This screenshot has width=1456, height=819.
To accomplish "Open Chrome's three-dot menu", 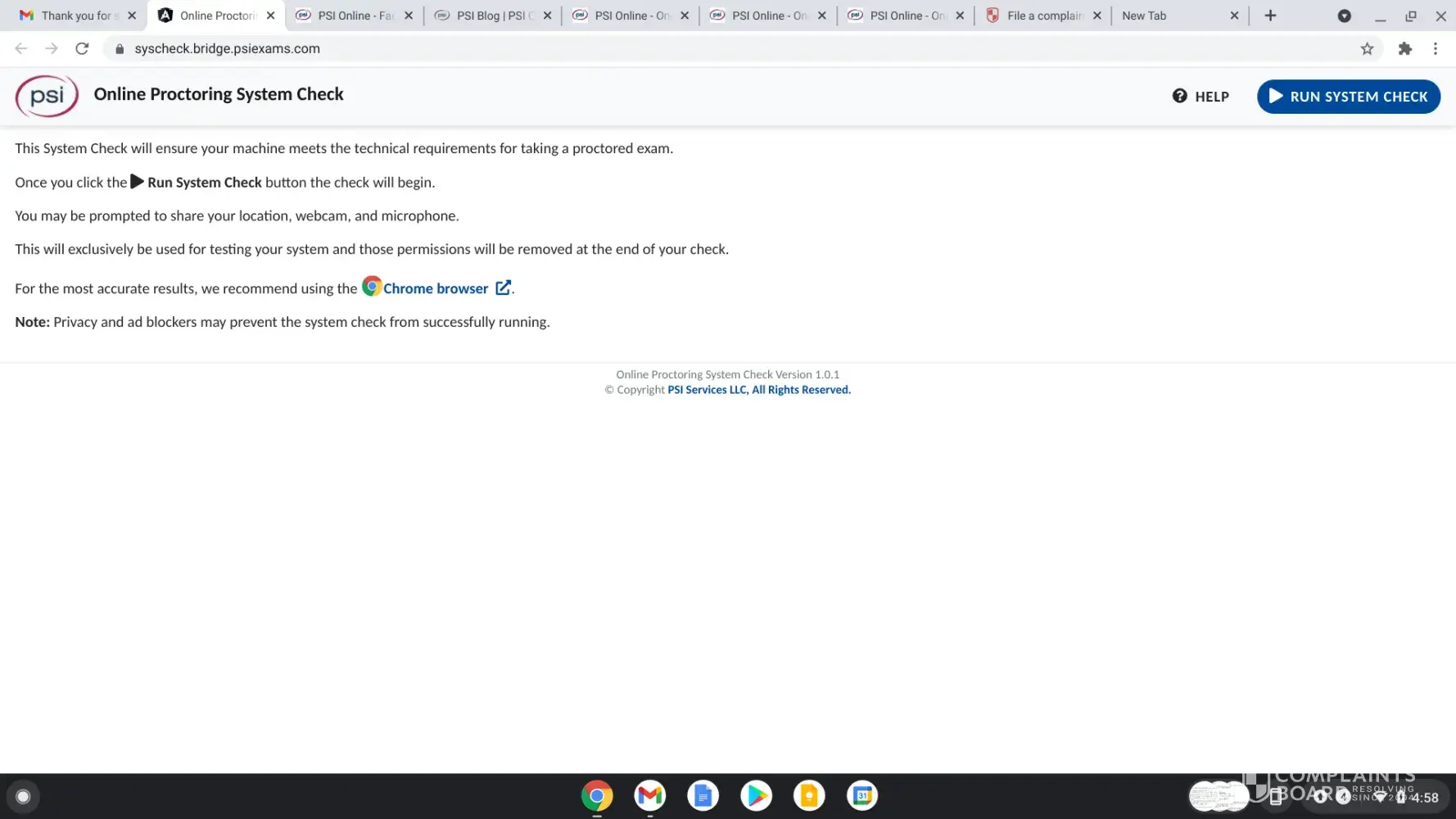I will (1436, 48).
